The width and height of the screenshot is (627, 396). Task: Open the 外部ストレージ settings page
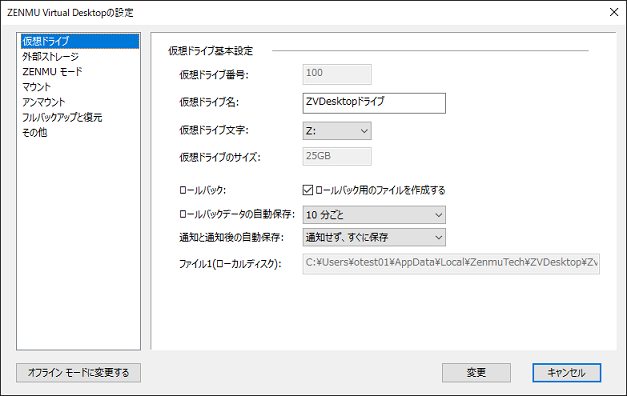[50, 56]
